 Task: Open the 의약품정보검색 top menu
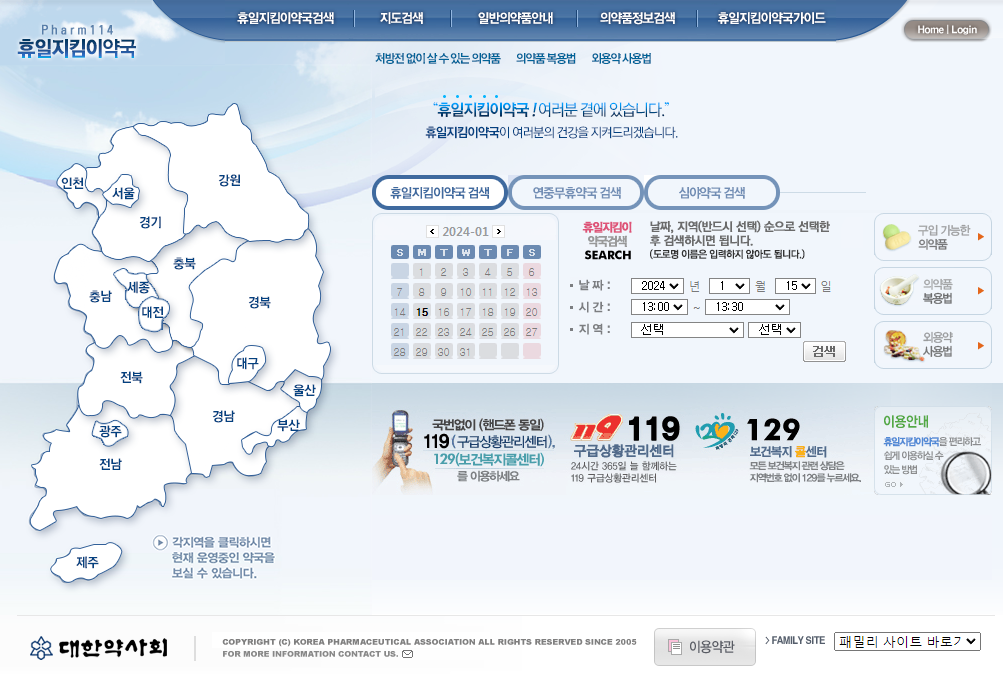tap(637, 18)
